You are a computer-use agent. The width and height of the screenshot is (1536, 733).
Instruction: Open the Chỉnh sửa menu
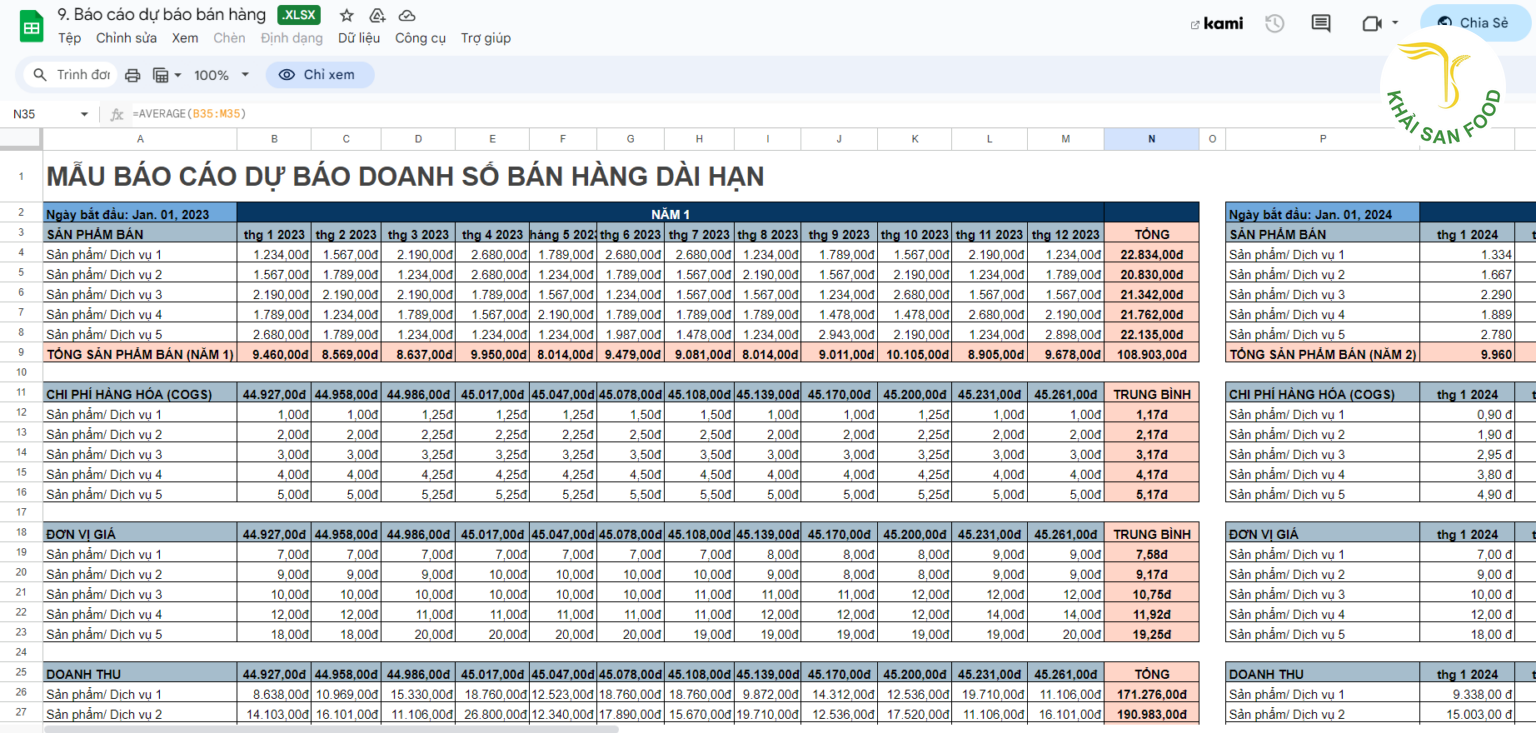coord(126,38)
